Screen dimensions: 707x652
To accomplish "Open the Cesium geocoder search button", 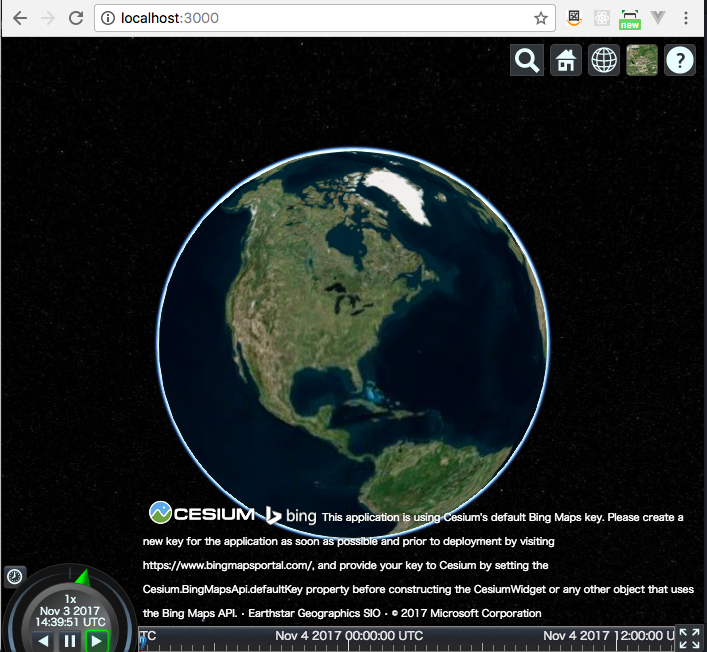I will (527, 60).
